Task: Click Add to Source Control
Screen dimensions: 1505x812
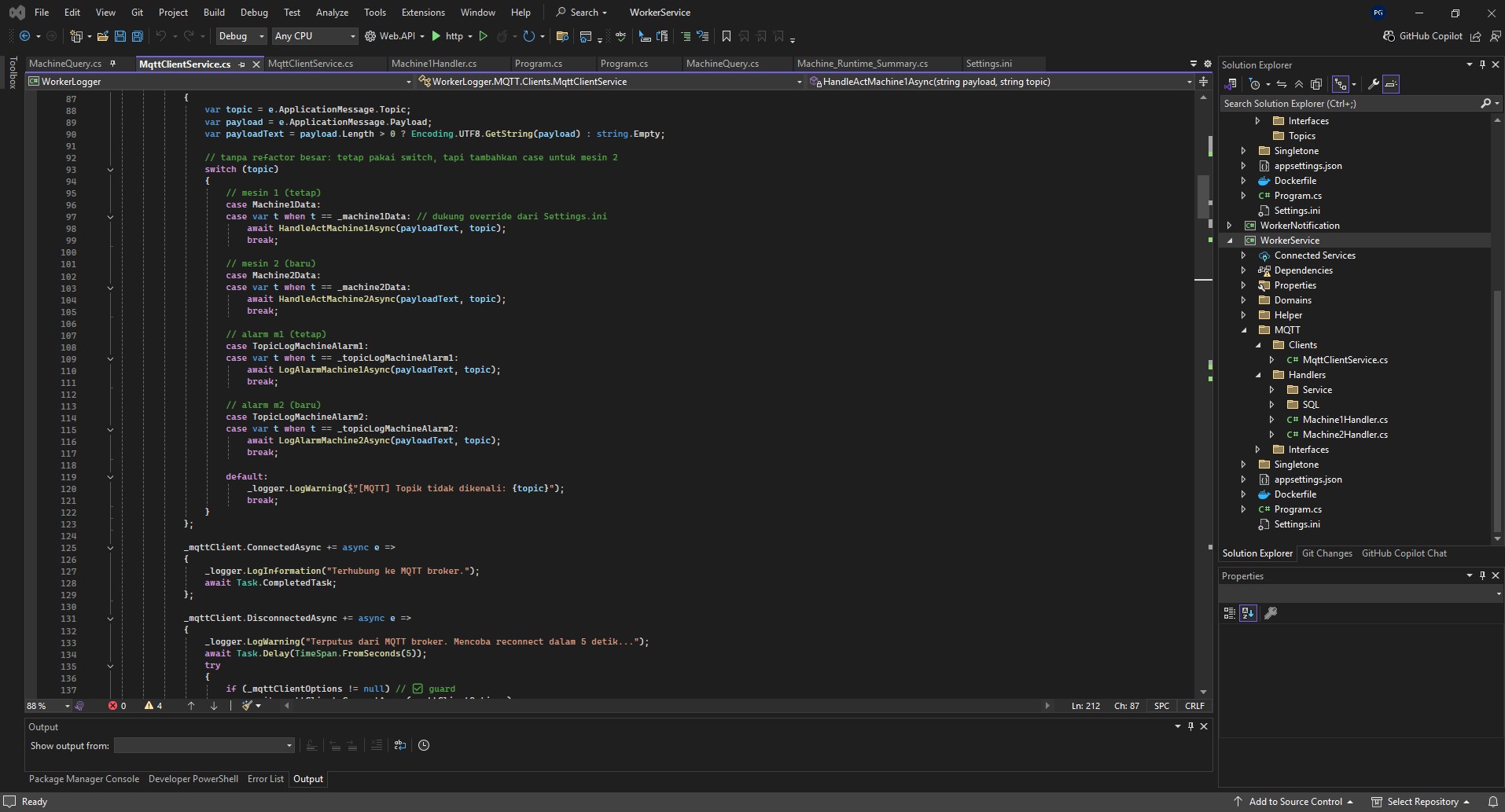Action: point(1295,802)
